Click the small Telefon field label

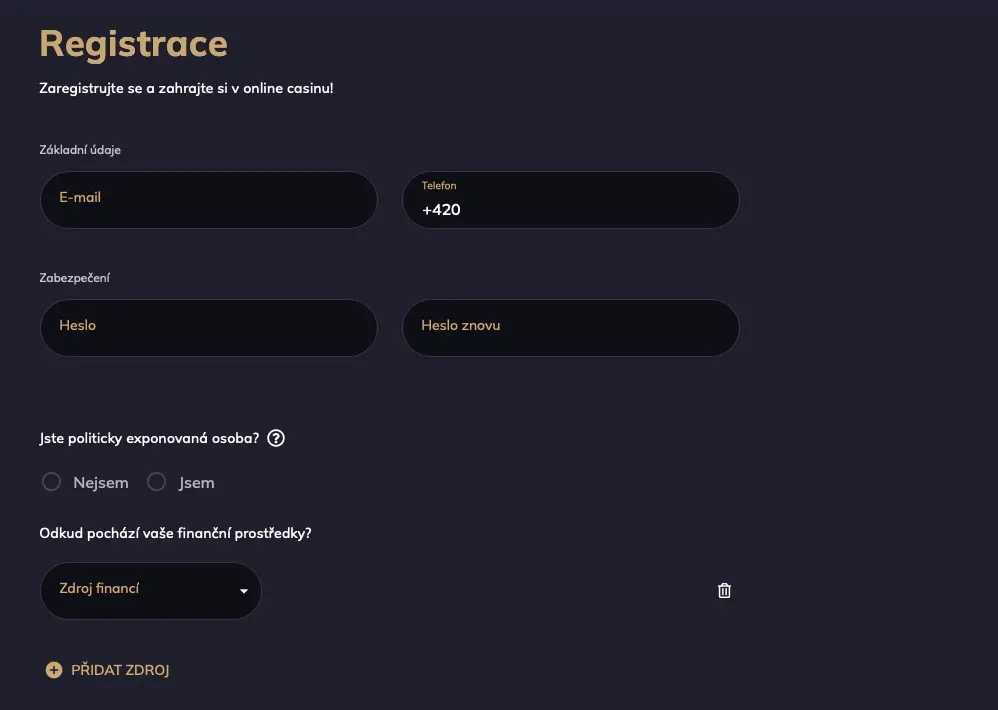click(439, 186)
